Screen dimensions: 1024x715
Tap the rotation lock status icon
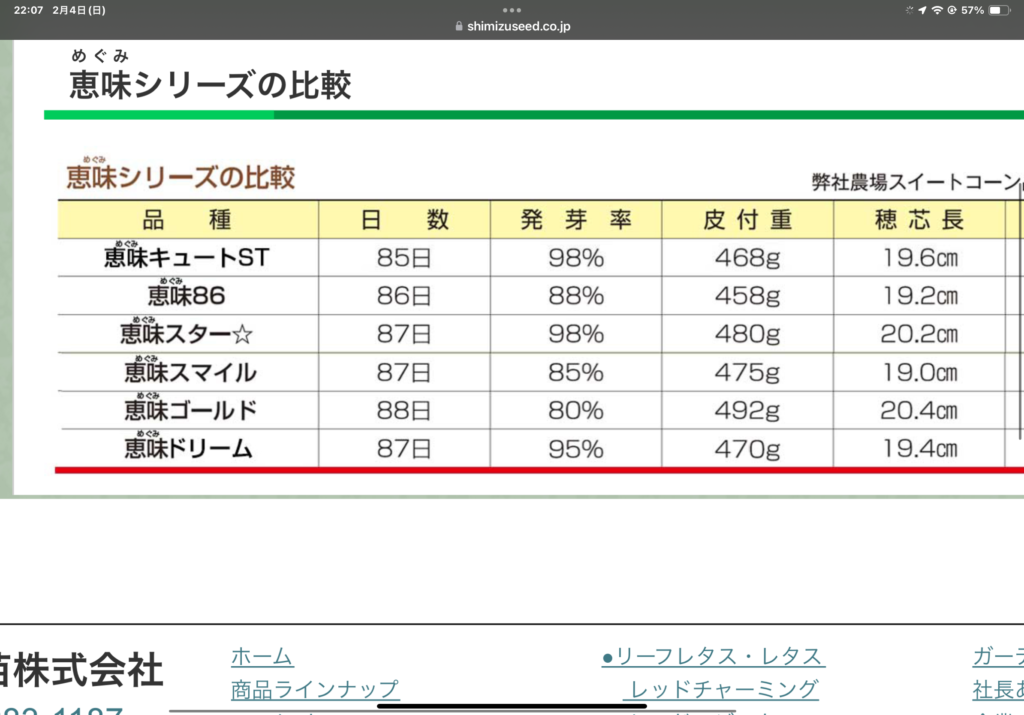pos(952,10)
